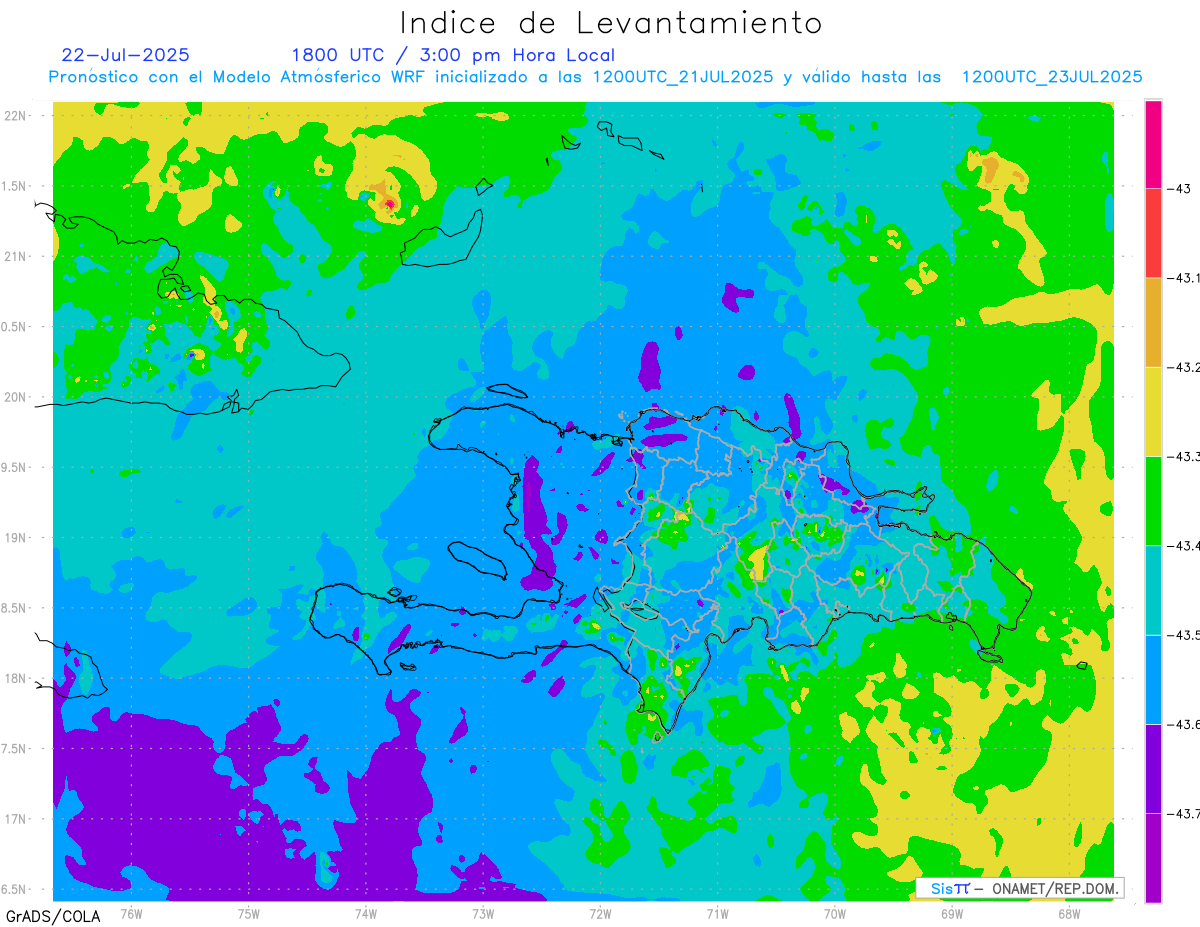Click the '-43.2' color bar label
The image size is (1200, 927).
tap(1183, 367)
